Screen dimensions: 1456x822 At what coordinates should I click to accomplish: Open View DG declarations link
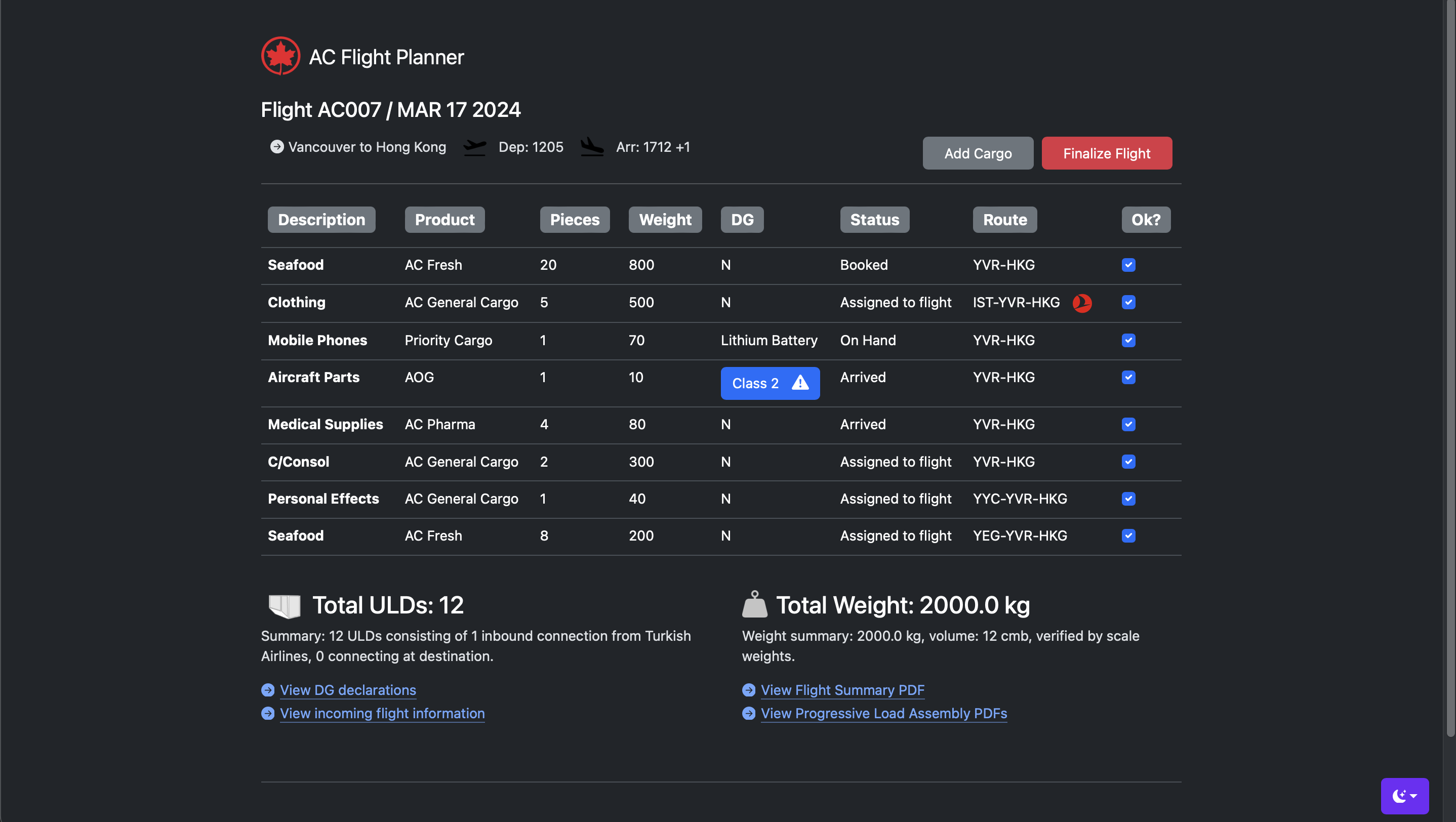click(348, 690)
